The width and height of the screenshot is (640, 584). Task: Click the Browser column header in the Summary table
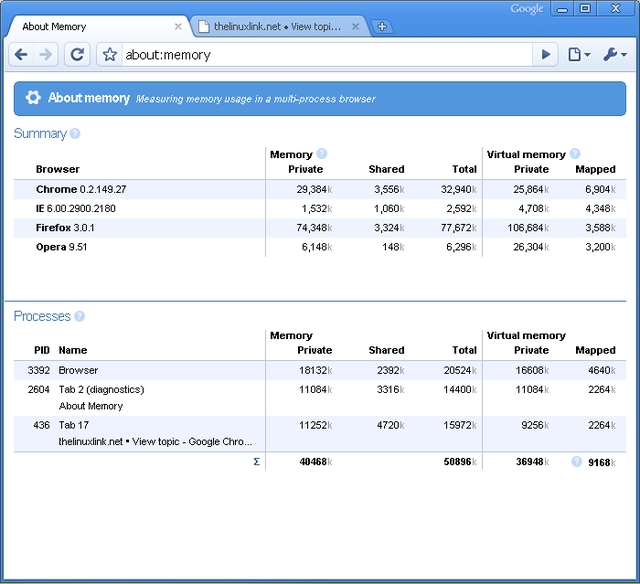click(x=58, y=169)
